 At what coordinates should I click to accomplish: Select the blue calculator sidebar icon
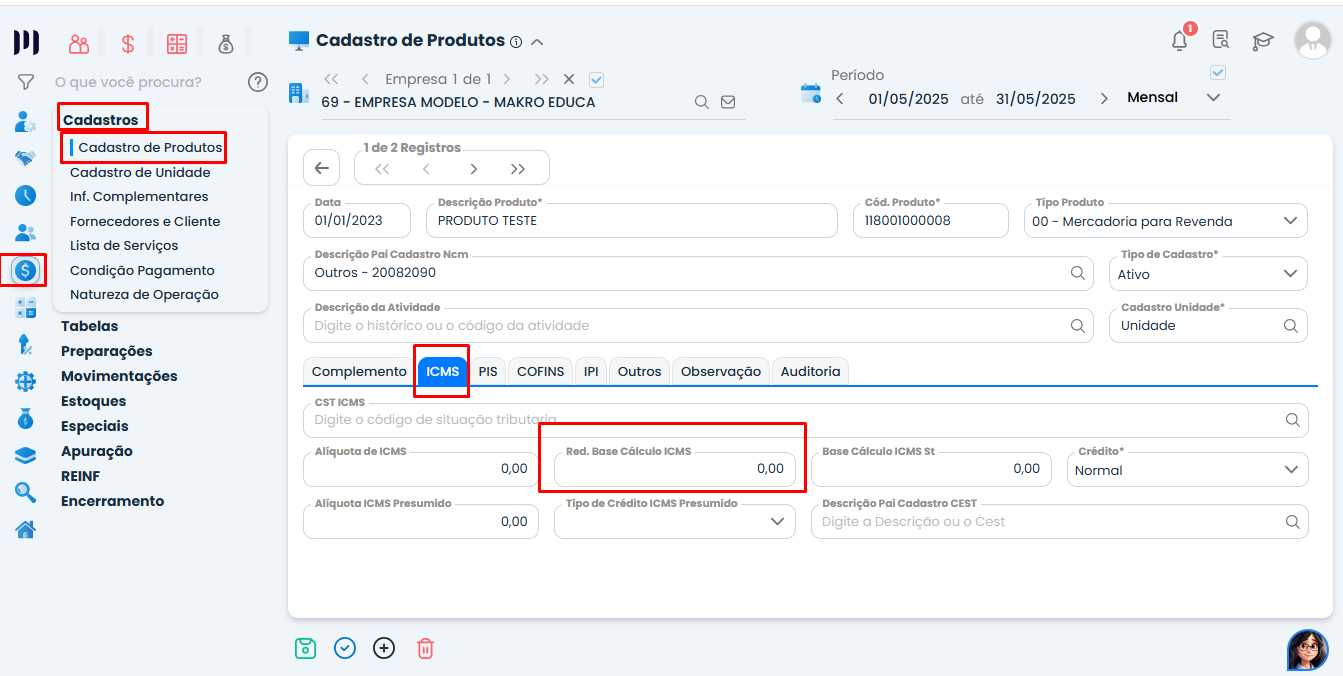26,308
